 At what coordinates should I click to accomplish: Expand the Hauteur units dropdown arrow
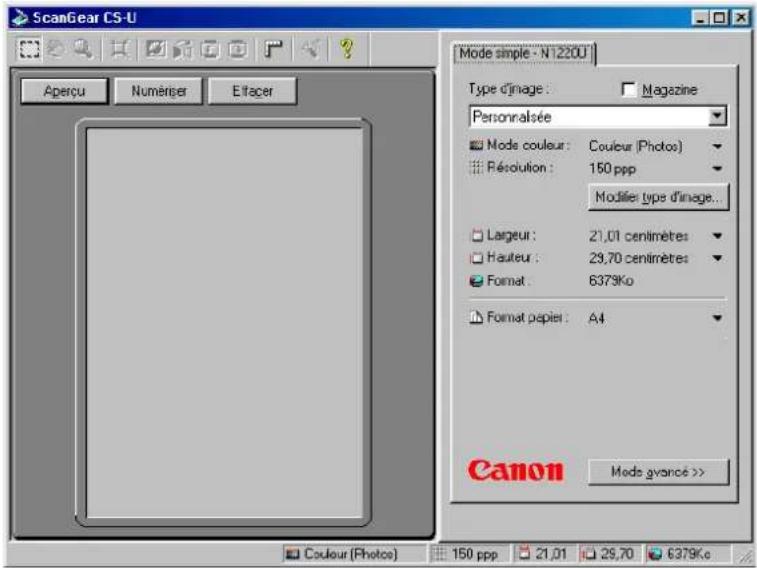tap(717, 258)
